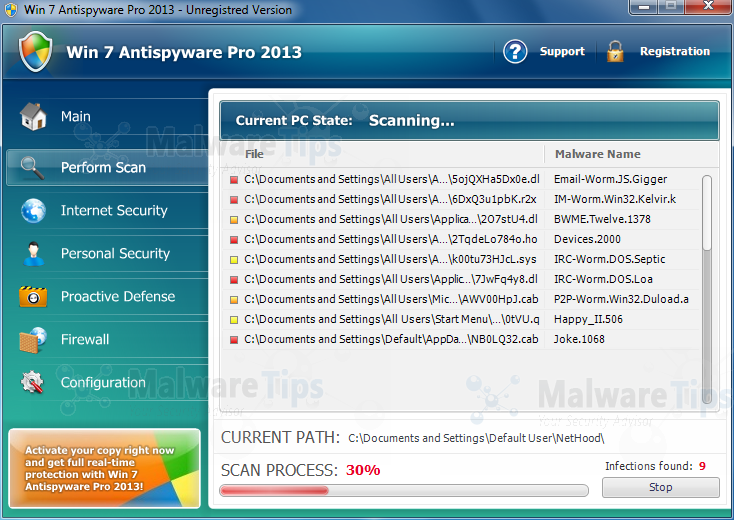Click the Scanning... state text
734x520 pixels.
coord(411,121)
